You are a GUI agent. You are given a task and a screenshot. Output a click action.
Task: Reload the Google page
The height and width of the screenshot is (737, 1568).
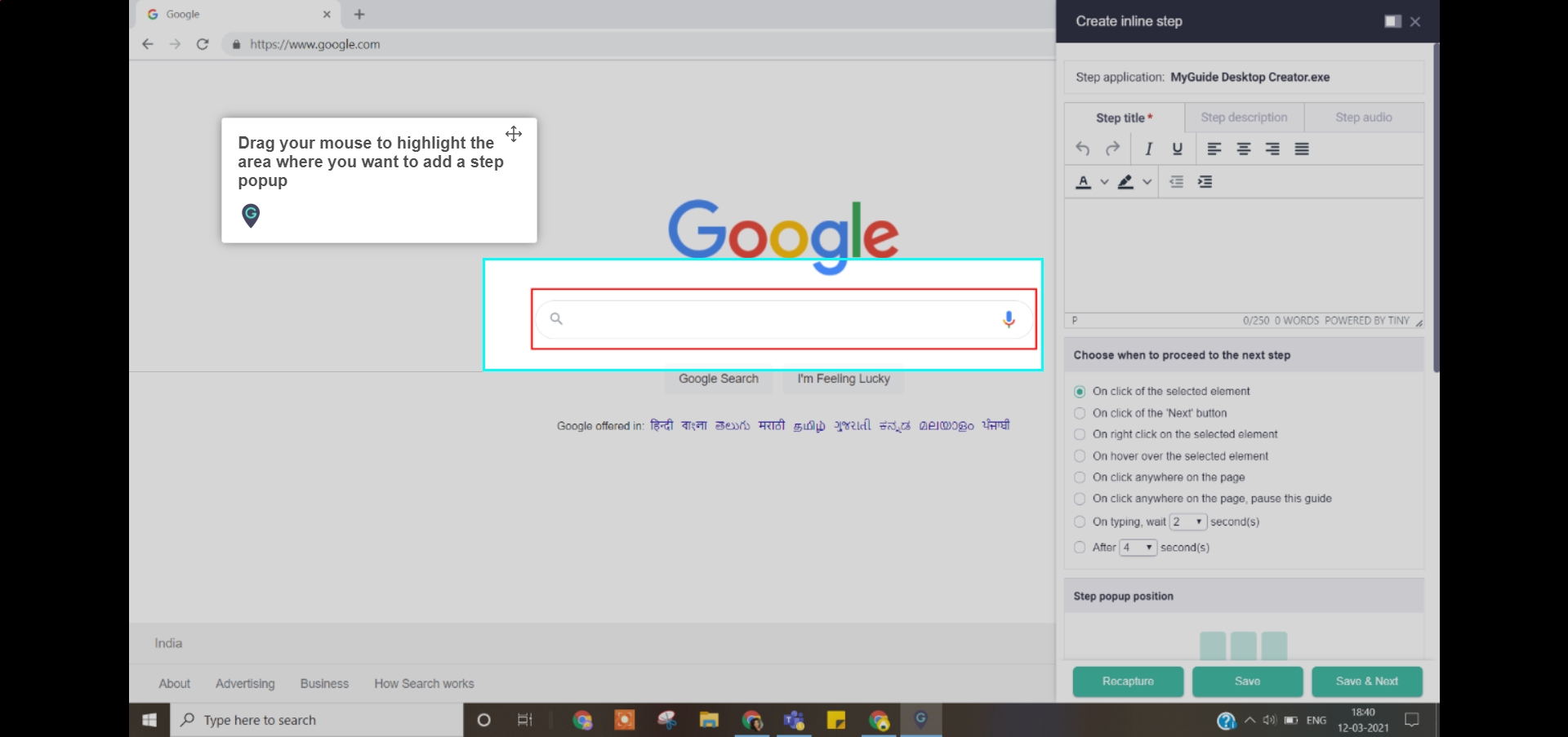click(x=203, y=44)
